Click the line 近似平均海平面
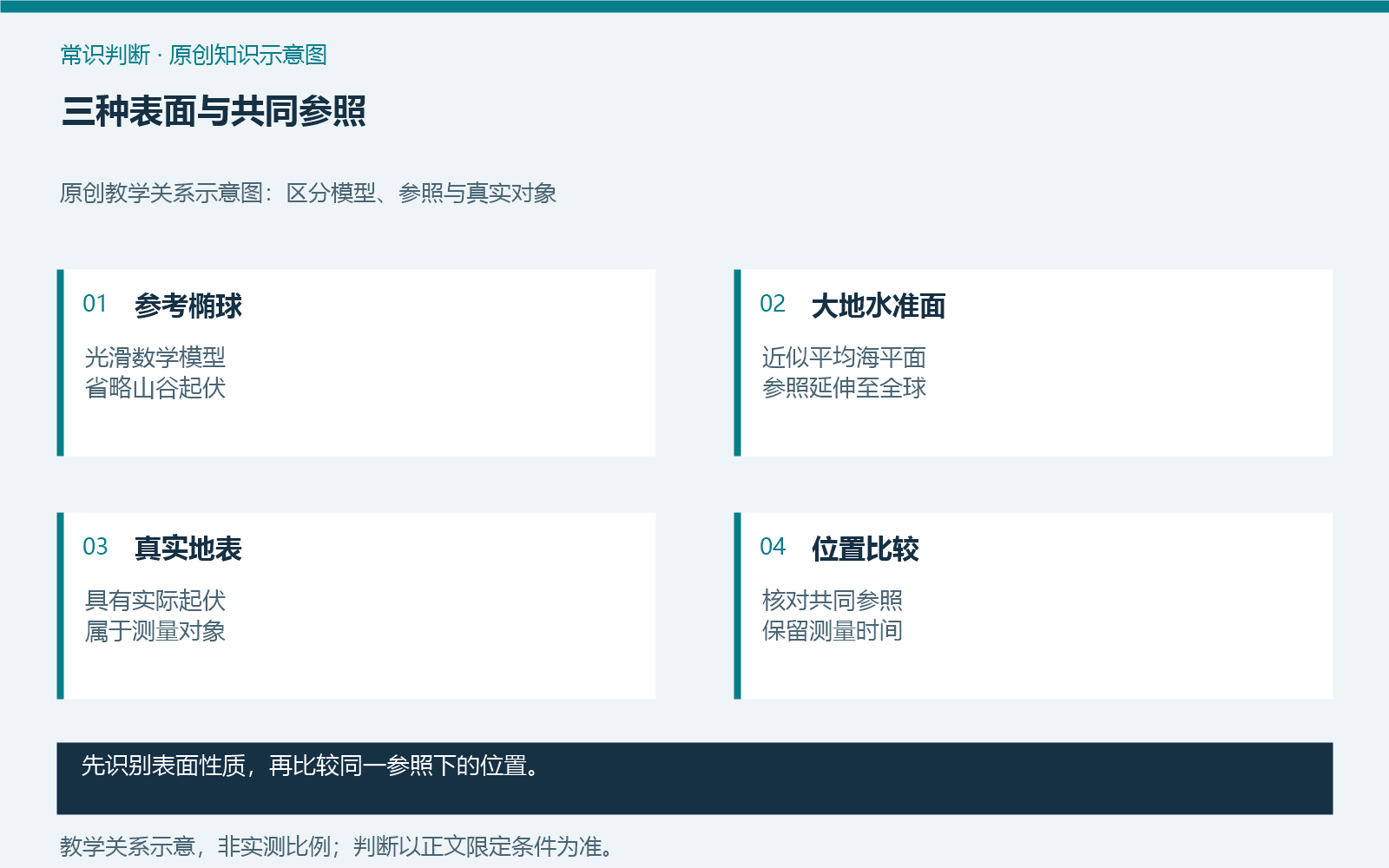 pos(844,357)
